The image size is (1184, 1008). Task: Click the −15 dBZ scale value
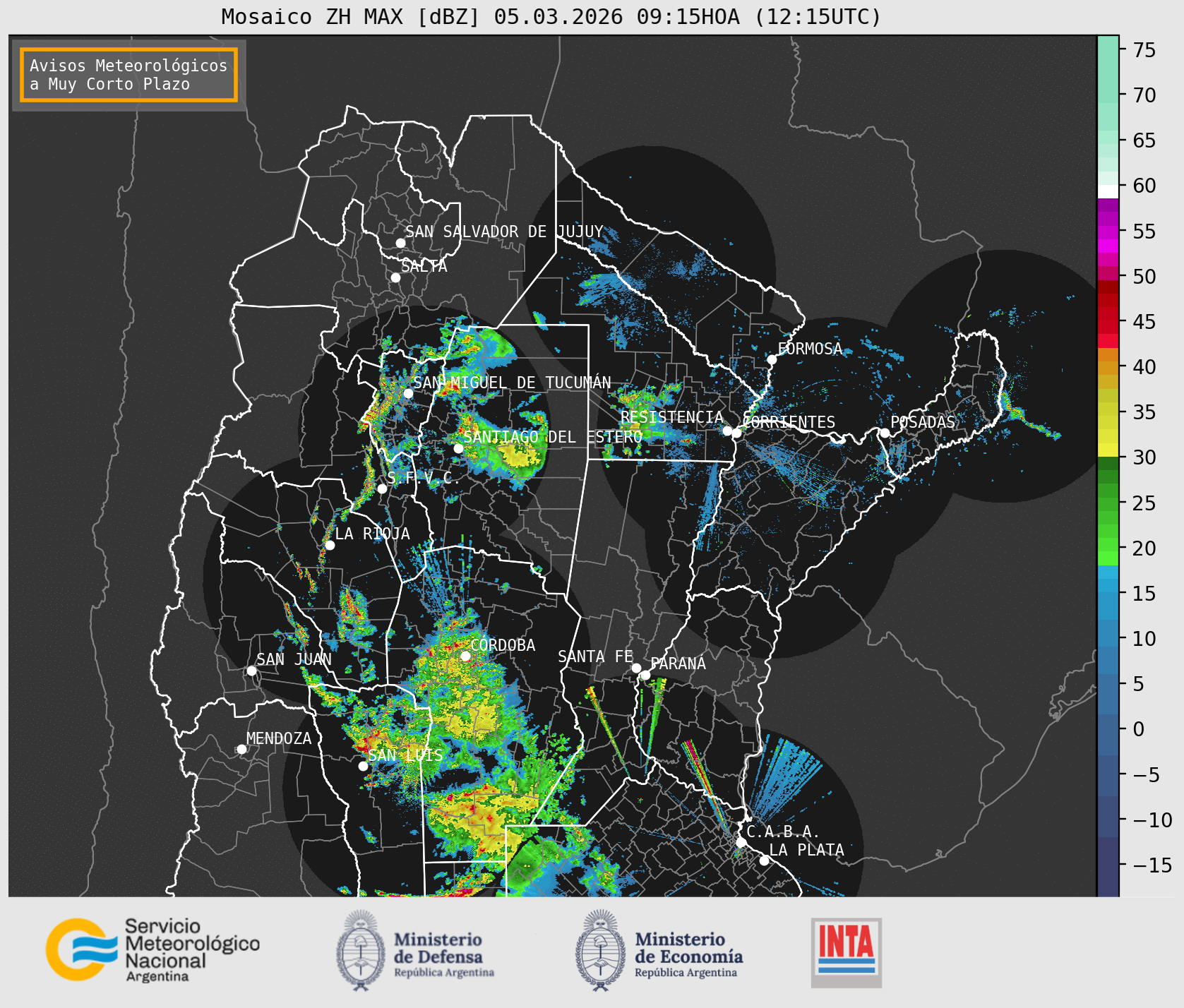tap(1152, 865)
